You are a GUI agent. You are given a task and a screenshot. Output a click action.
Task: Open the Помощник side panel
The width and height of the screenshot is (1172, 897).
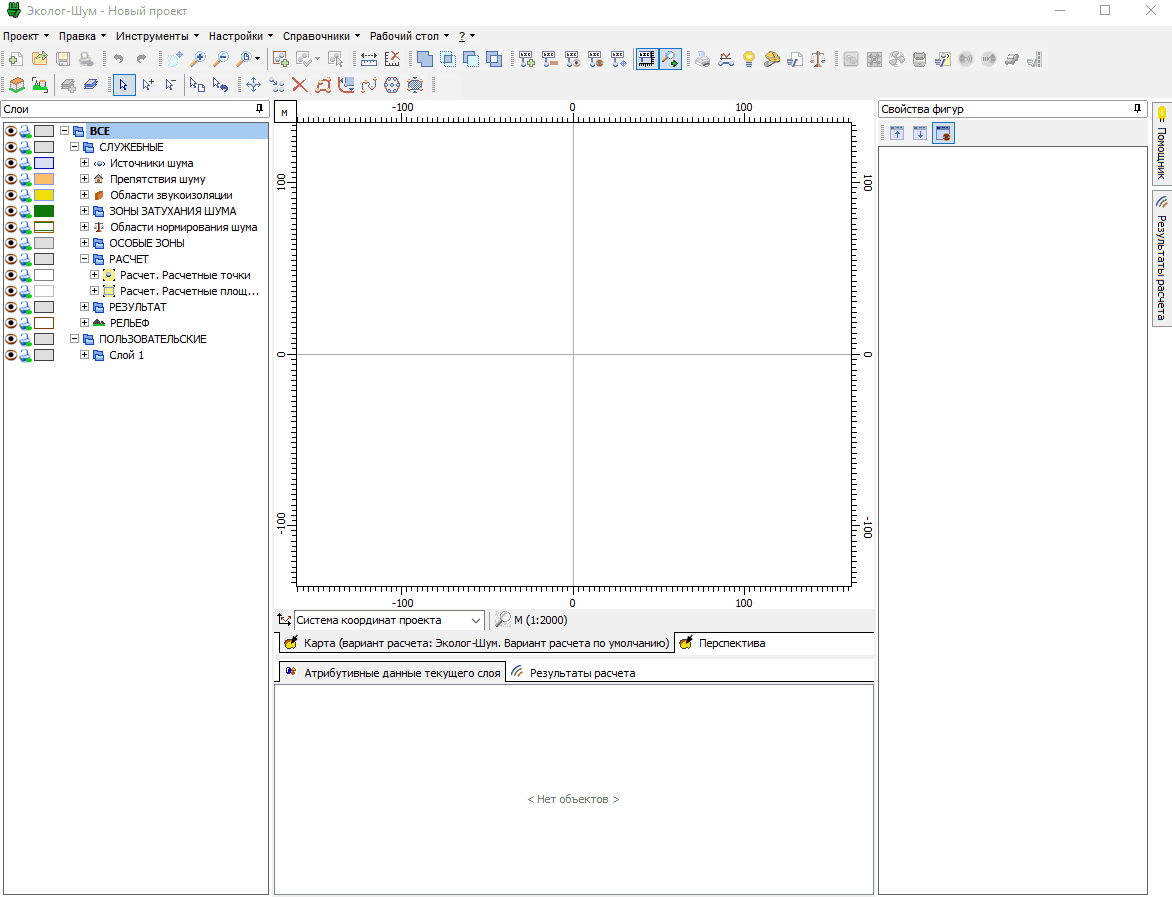[1162, 143]
